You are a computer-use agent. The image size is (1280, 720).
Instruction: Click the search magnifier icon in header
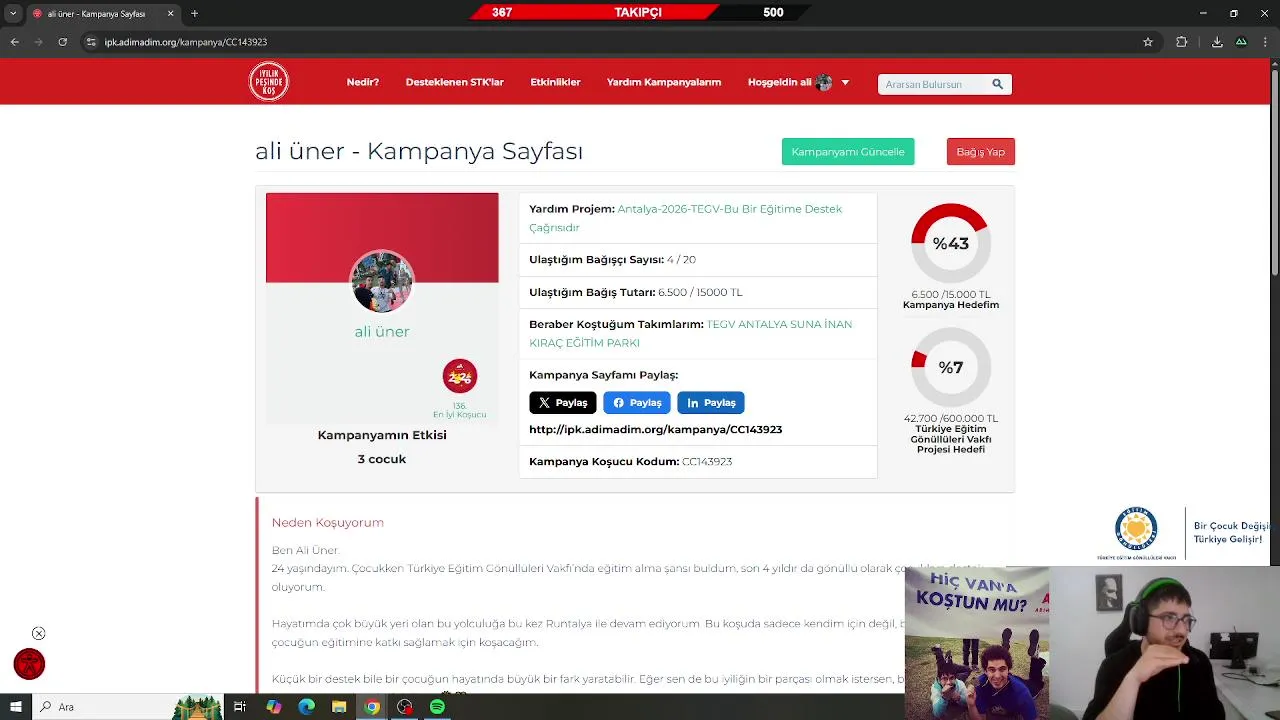tap(997, 84)
